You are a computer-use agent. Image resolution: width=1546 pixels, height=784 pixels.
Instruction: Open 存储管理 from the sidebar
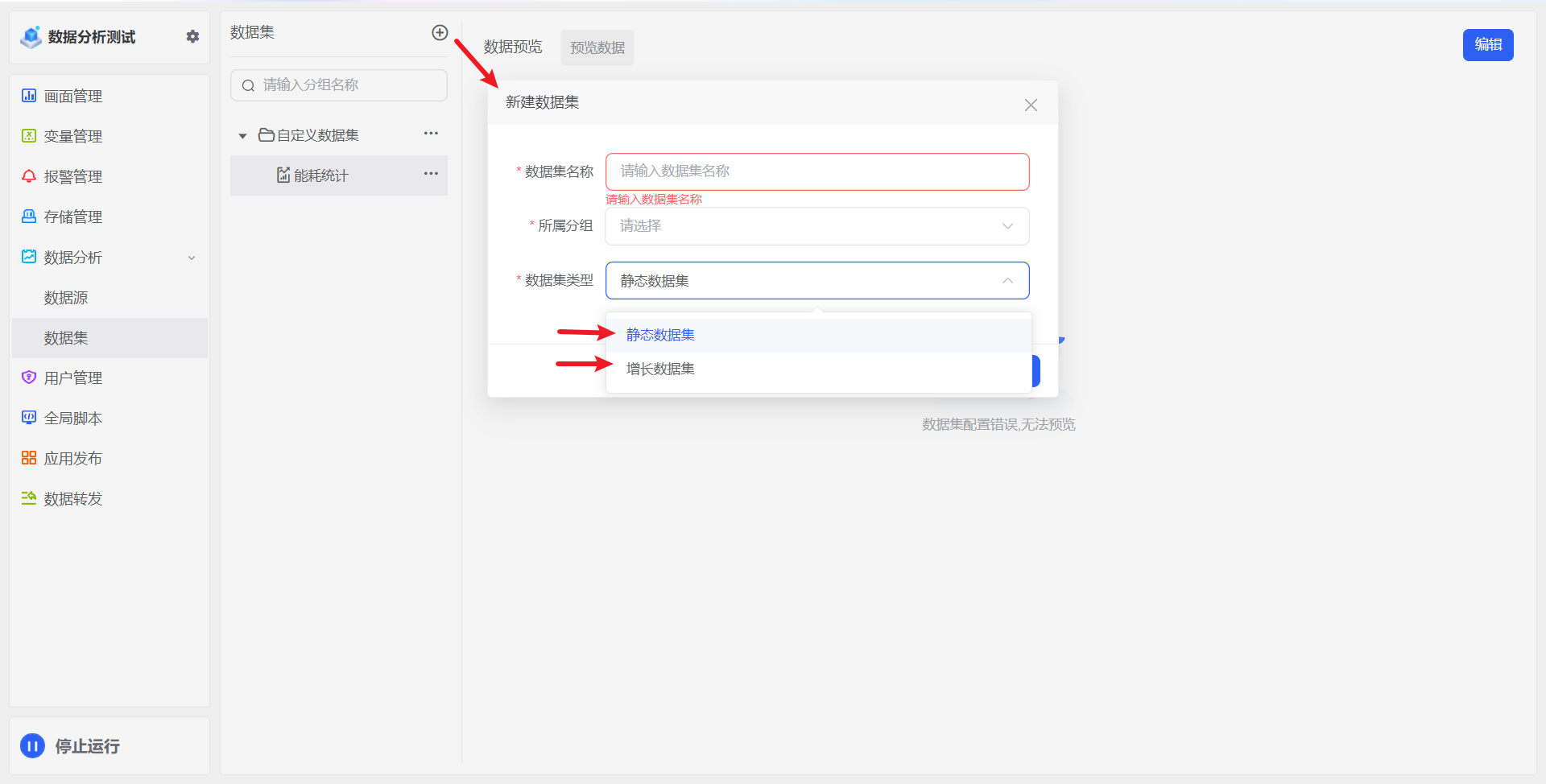pyautogui.click(x=72, y=217)
